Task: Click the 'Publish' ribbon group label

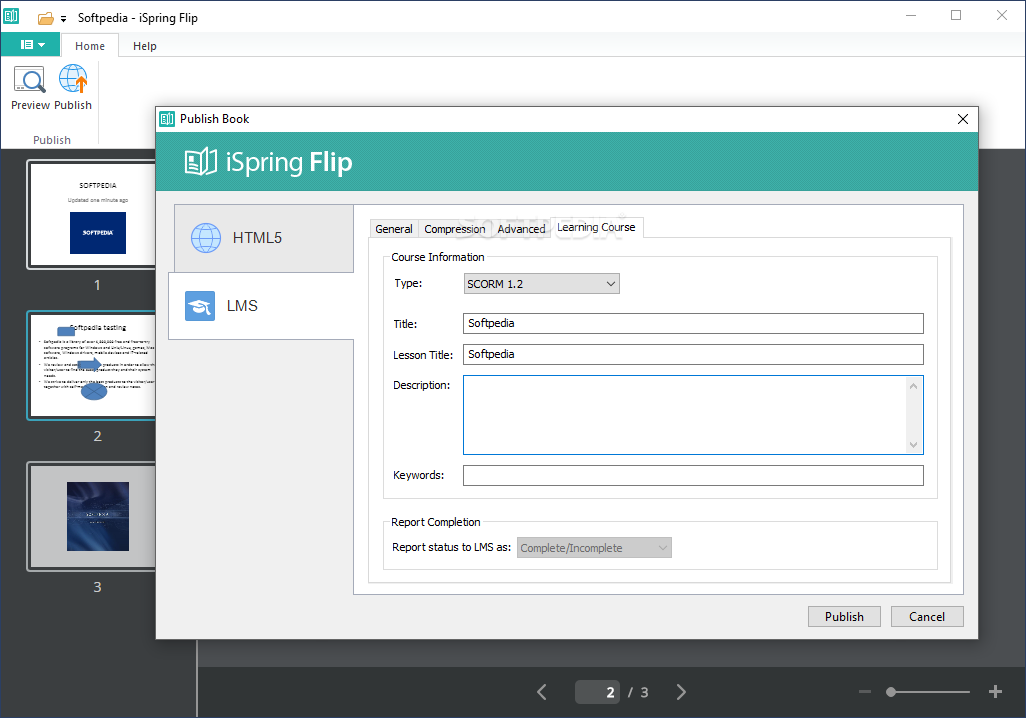Action: [52, 140]
